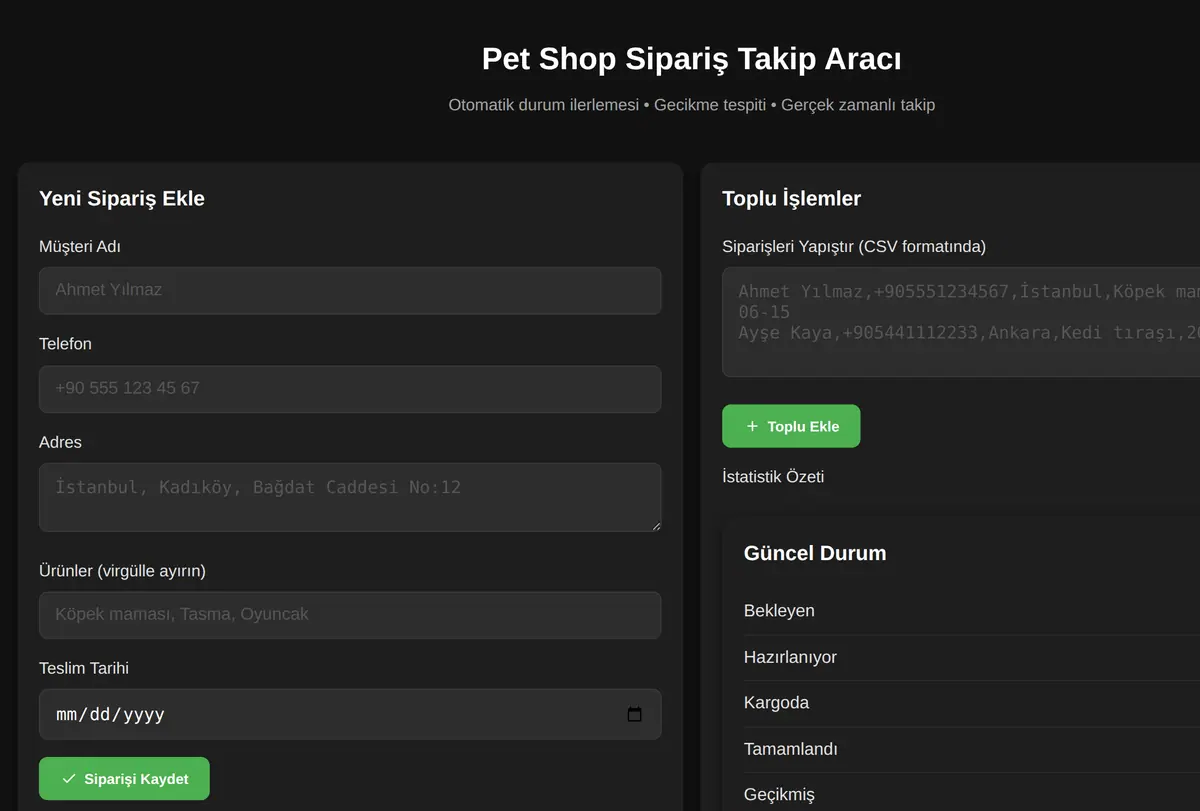Select the Geçikmiş status row
Viewport: 1200px width, 811px height.
(x=972, y=794)
